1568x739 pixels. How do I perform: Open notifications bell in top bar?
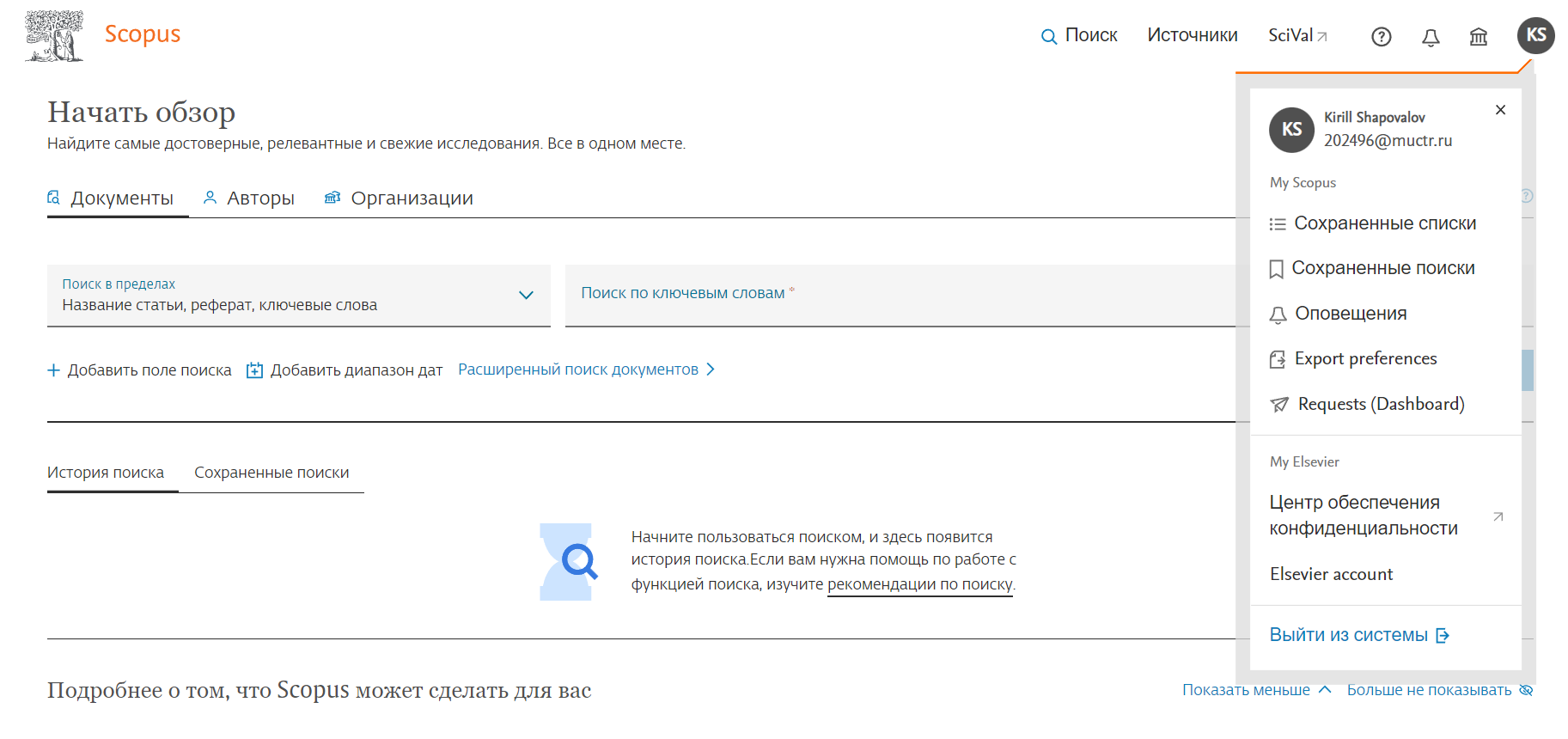[x=1430, y=37]
